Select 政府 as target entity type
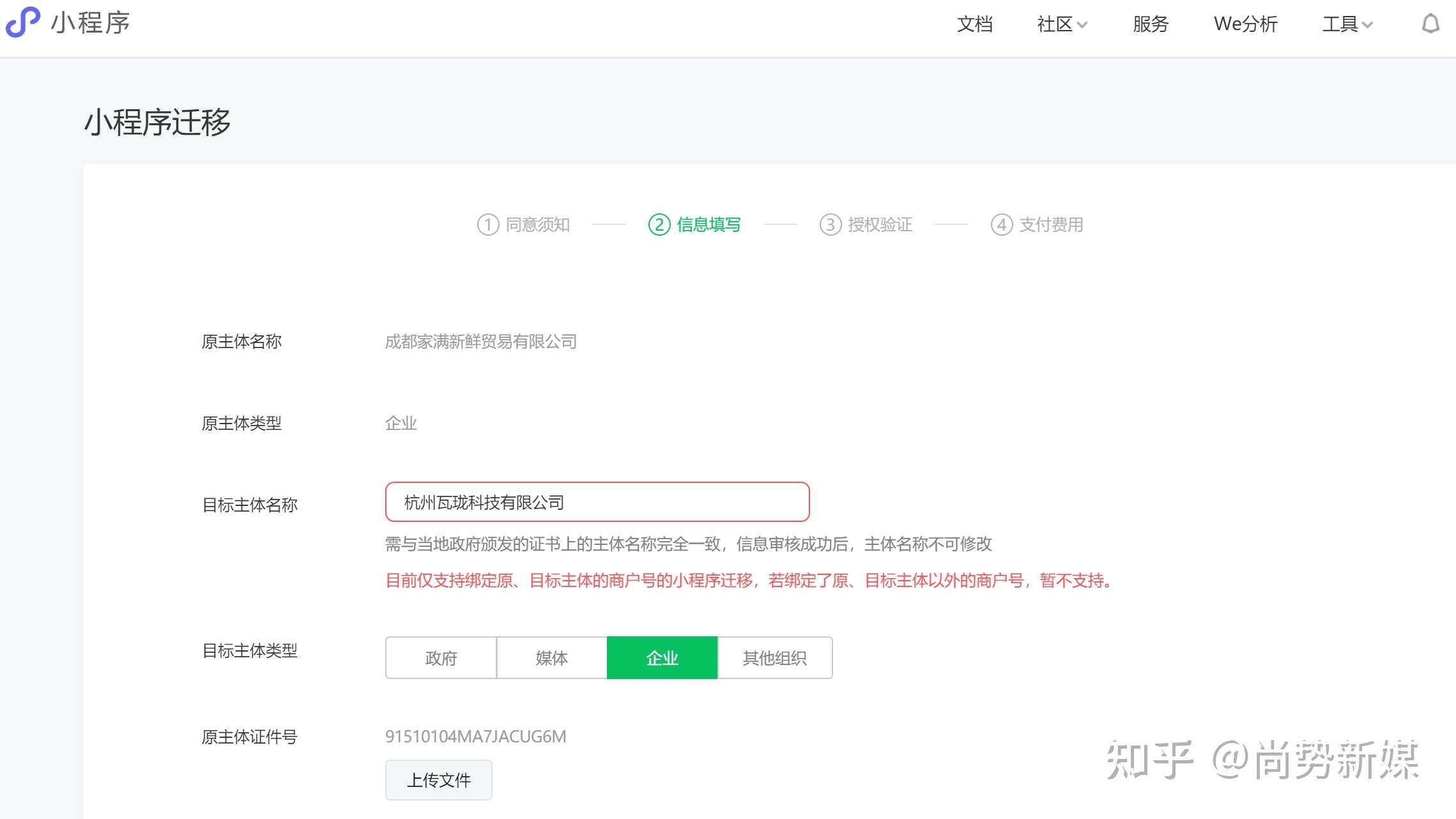The image size is (1456, 819). (441, 658)
